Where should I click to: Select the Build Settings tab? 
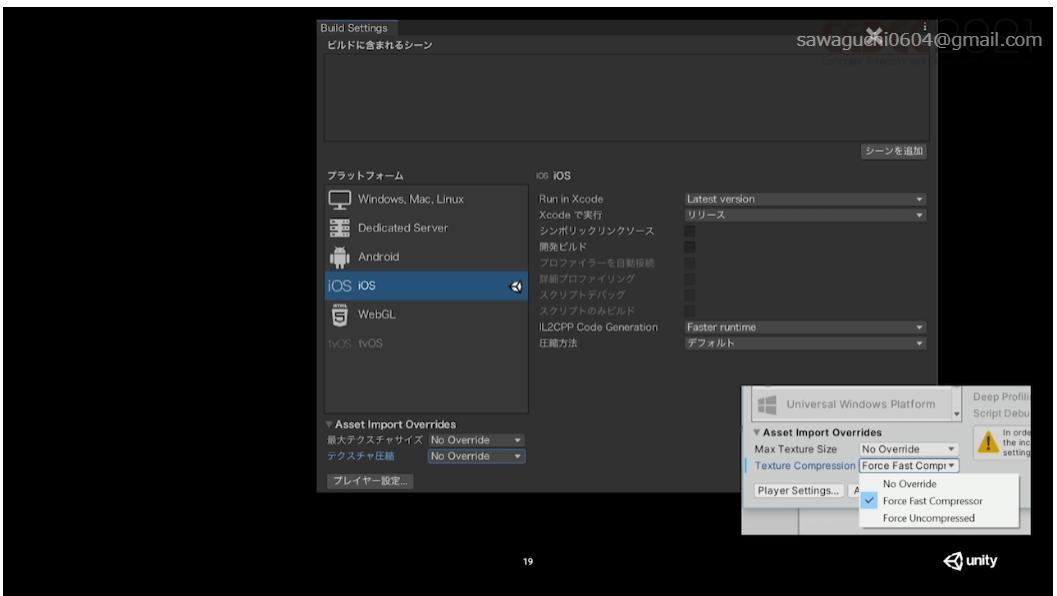(355, 28)
